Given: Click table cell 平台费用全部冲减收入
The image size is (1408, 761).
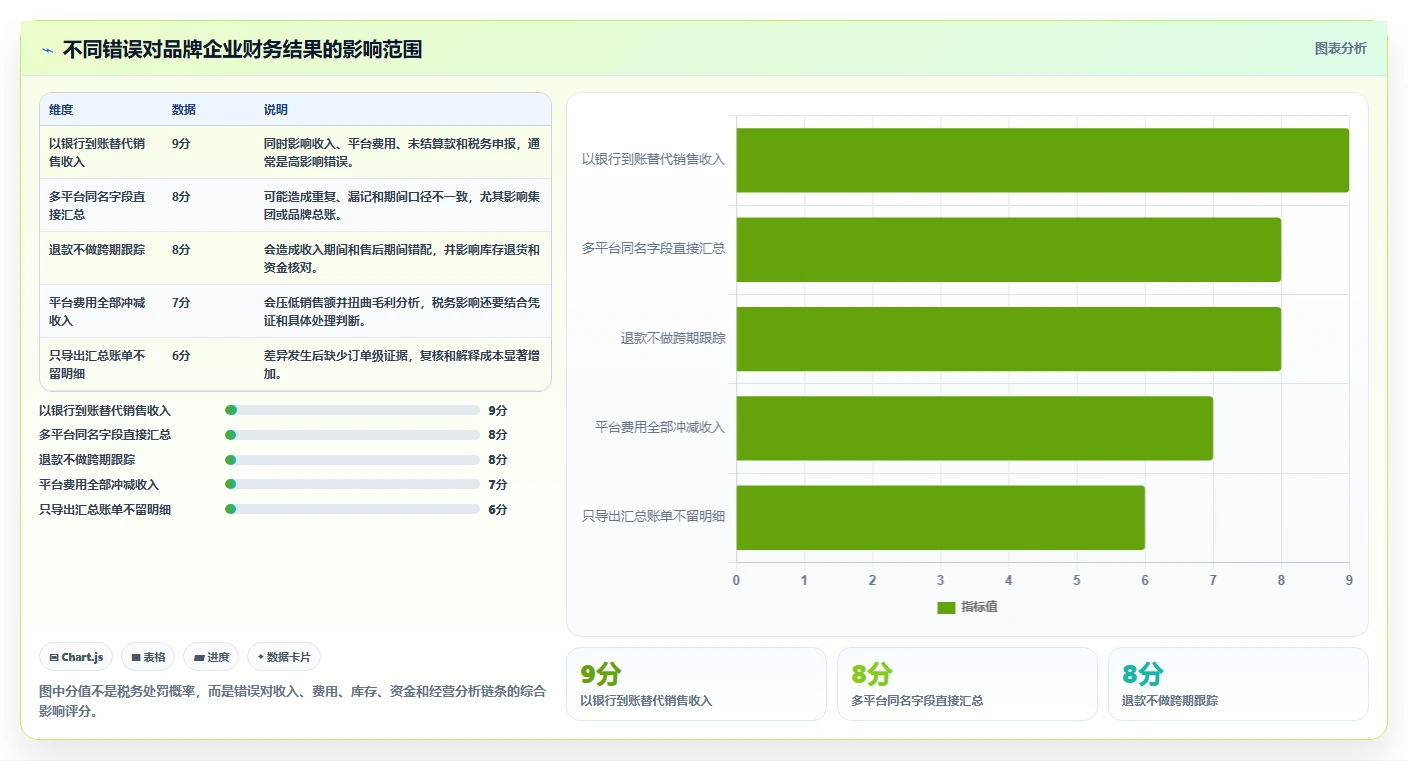Looking at the screenshot, I should point(97,311).
